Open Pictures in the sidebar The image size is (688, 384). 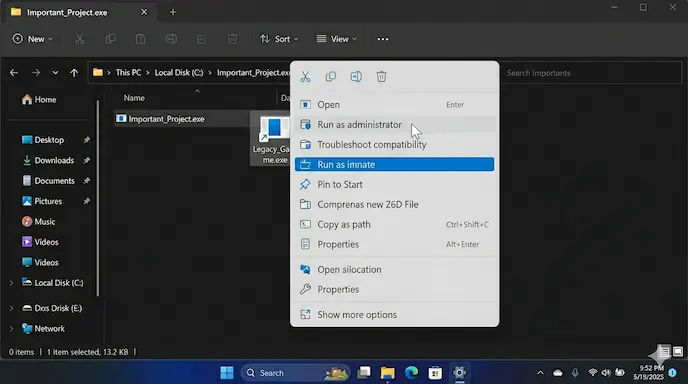[x=42, y=201]
